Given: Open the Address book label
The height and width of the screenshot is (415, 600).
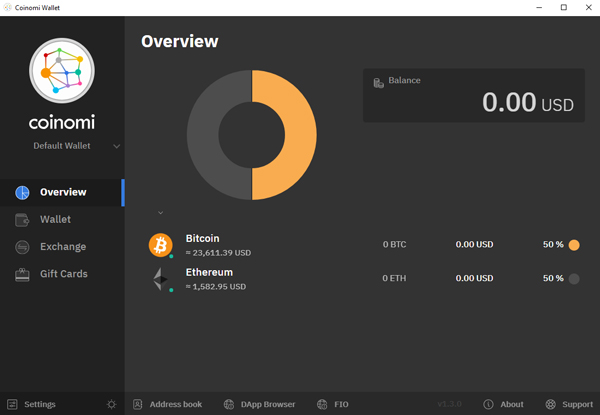Looking at the screenshot, I should coord(176,404).
